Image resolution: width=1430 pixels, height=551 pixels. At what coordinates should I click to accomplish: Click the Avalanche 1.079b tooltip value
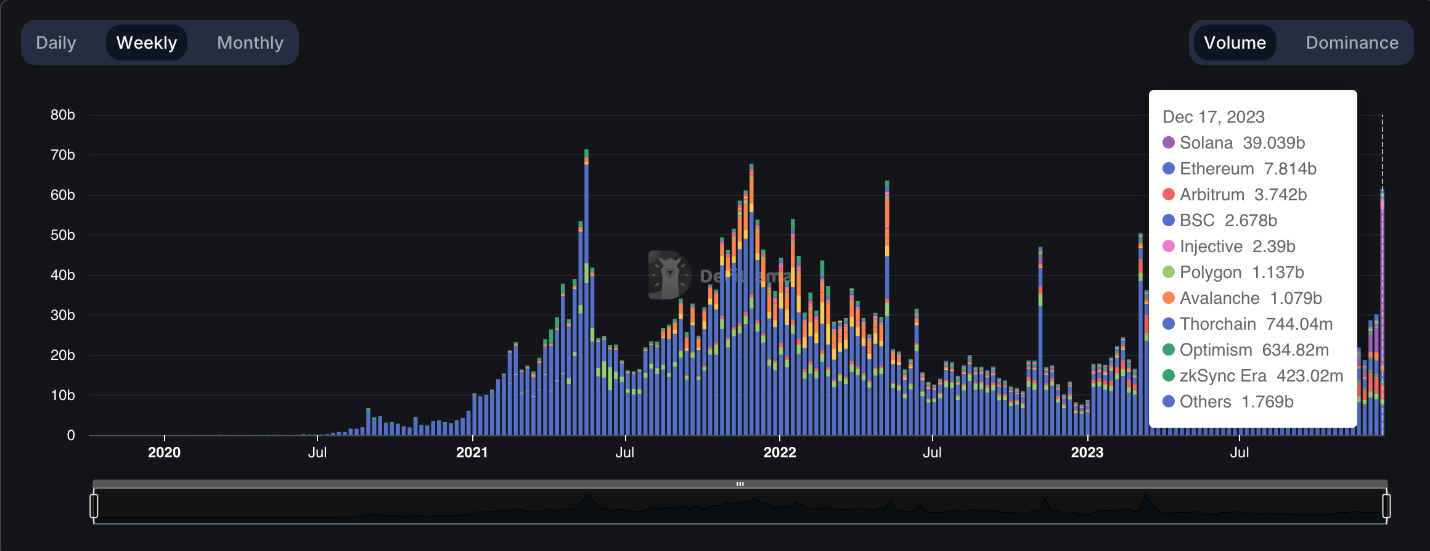point(1296,299)
